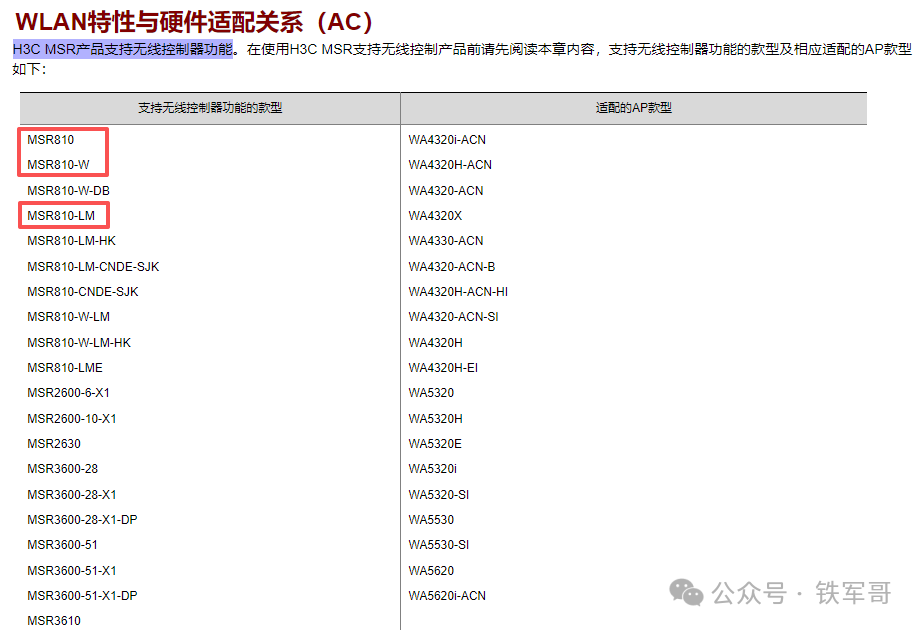921x630 pixels.
Task: Click the 支持无线控制器功能的款型 column header
Action: tap(210, 107)
